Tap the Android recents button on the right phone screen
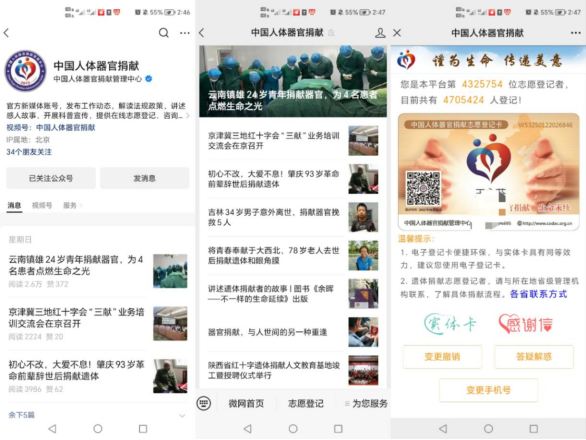The image size is (586, 440). click(534, 428)
